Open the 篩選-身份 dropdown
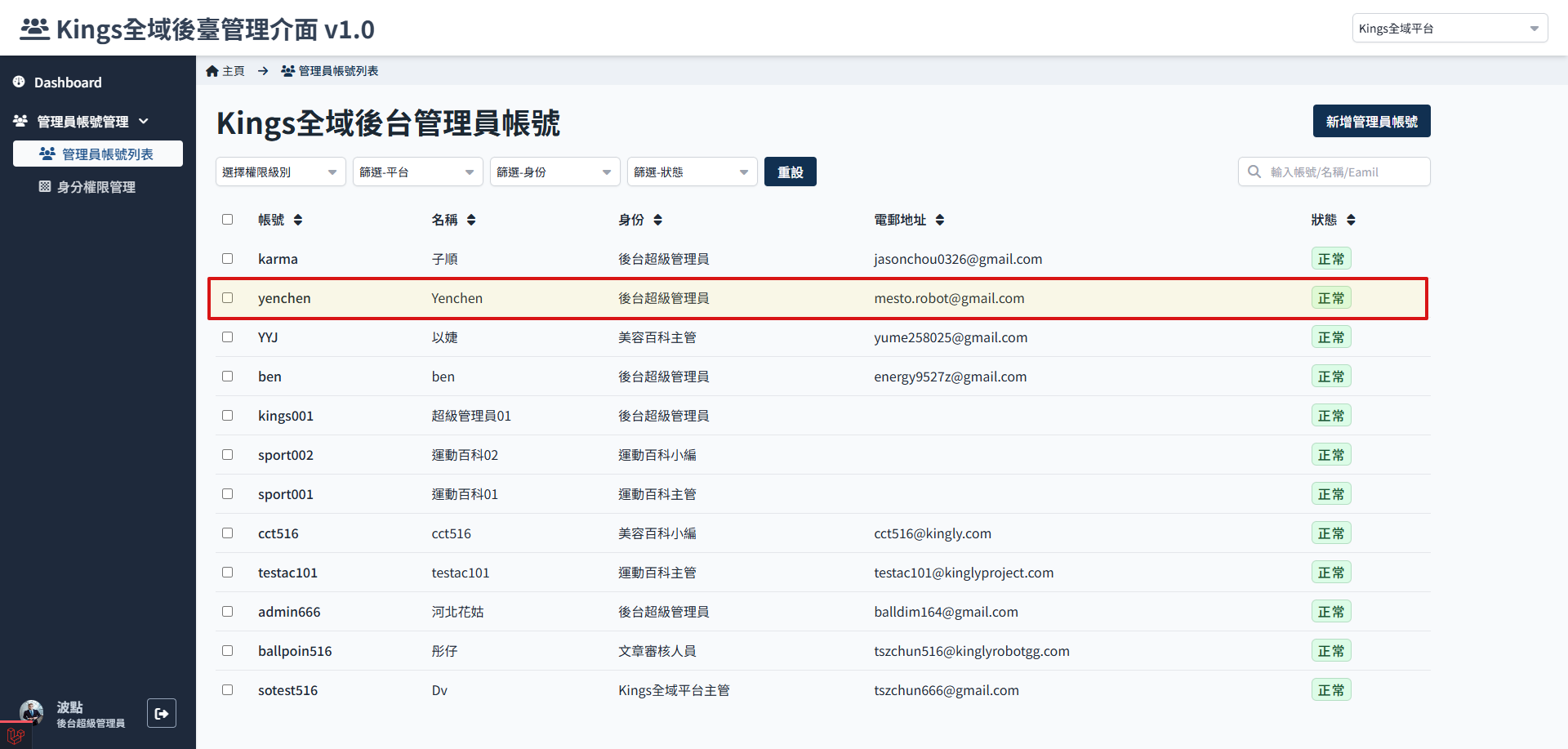Image resolution: width=1568 pixels, height=749 pixels. click(555, 172)
